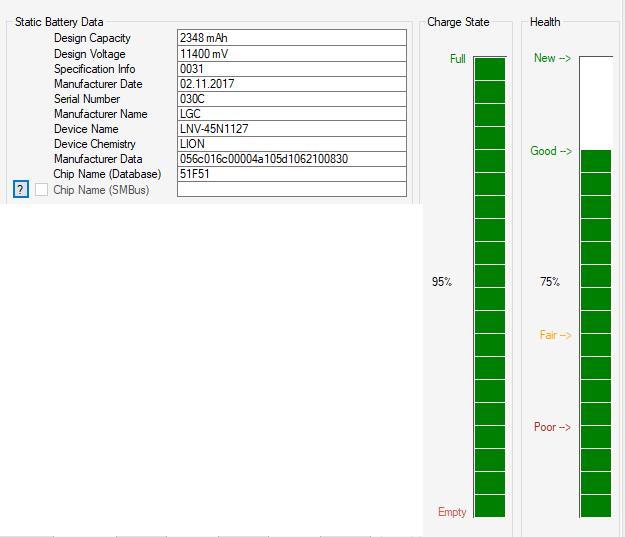
Task: Select the Specification Info value 0031
Action: tap(292, 69)
